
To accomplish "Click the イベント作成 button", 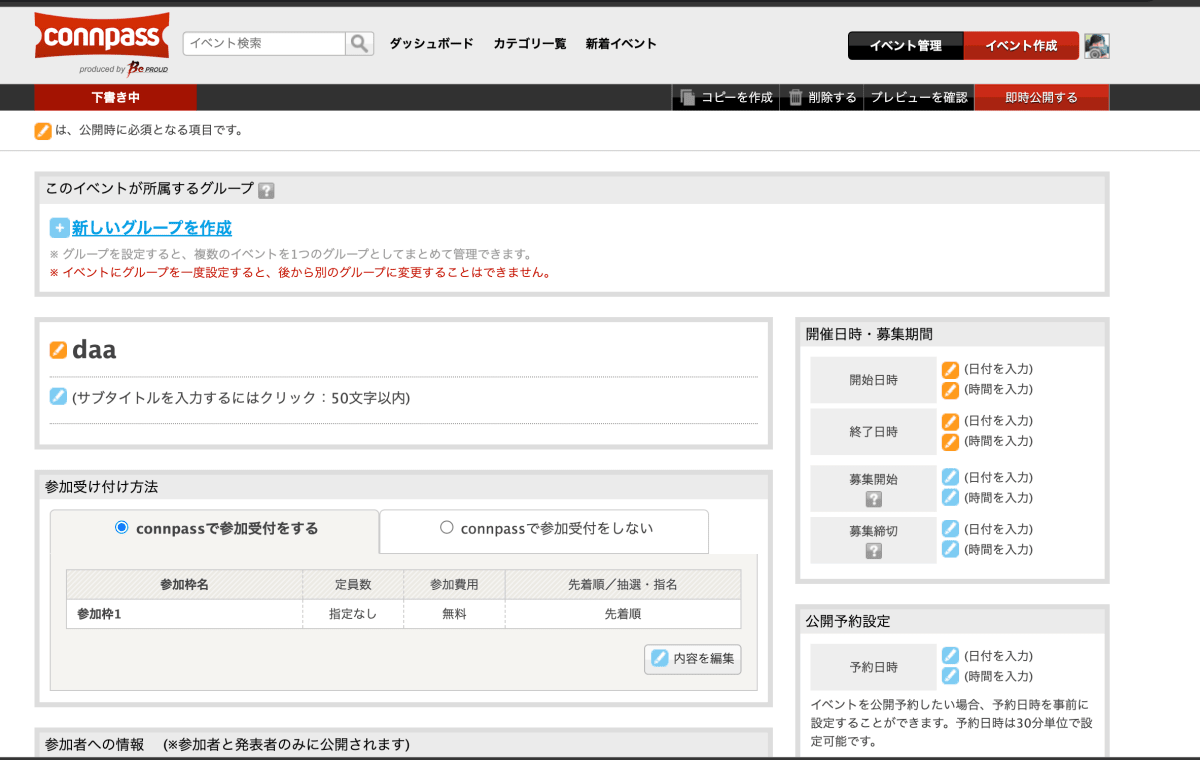I will coord(1021,46).
